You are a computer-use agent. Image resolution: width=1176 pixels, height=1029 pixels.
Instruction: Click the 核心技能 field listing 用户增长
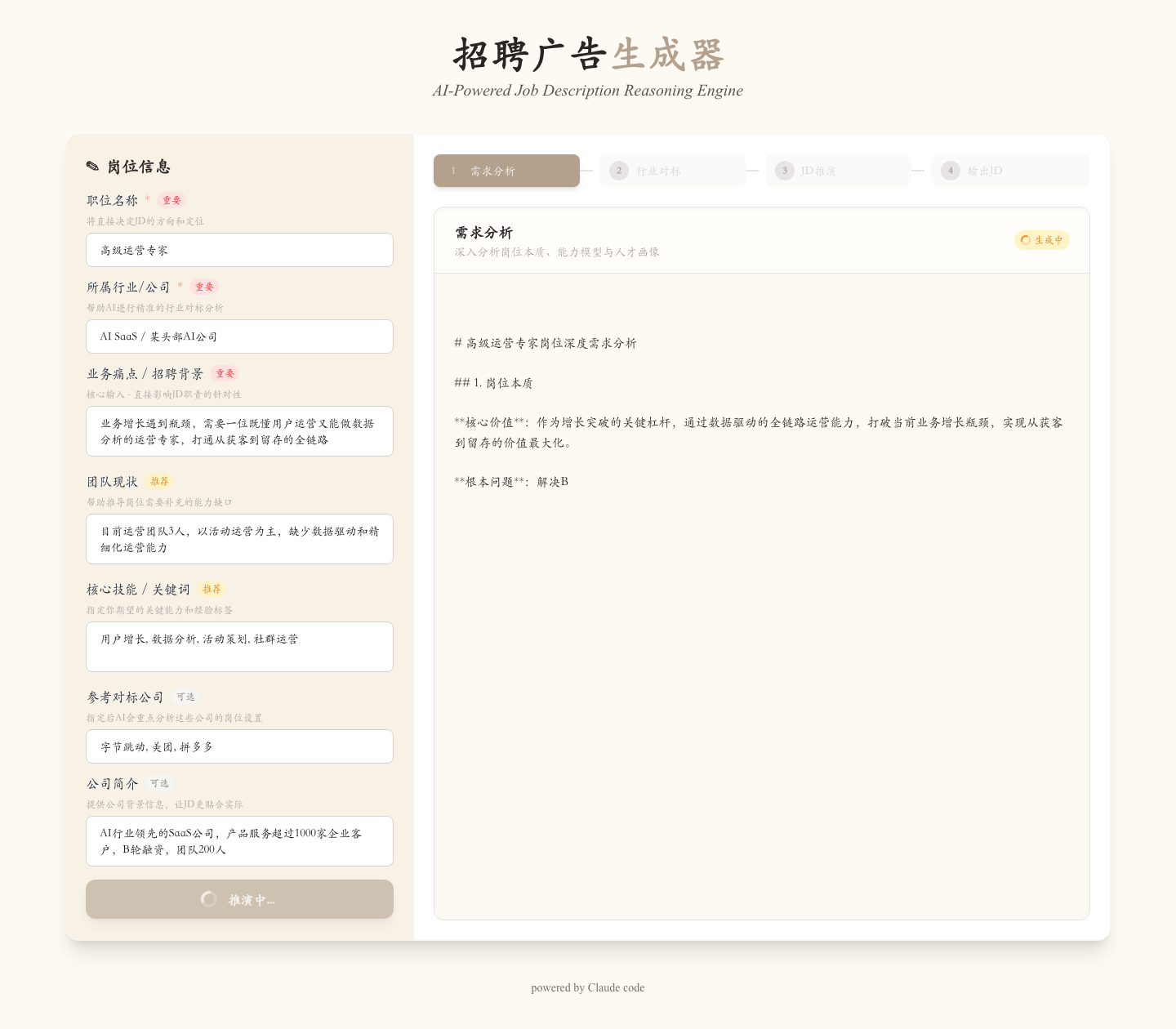pyautogui.click(x=239, y=647)
